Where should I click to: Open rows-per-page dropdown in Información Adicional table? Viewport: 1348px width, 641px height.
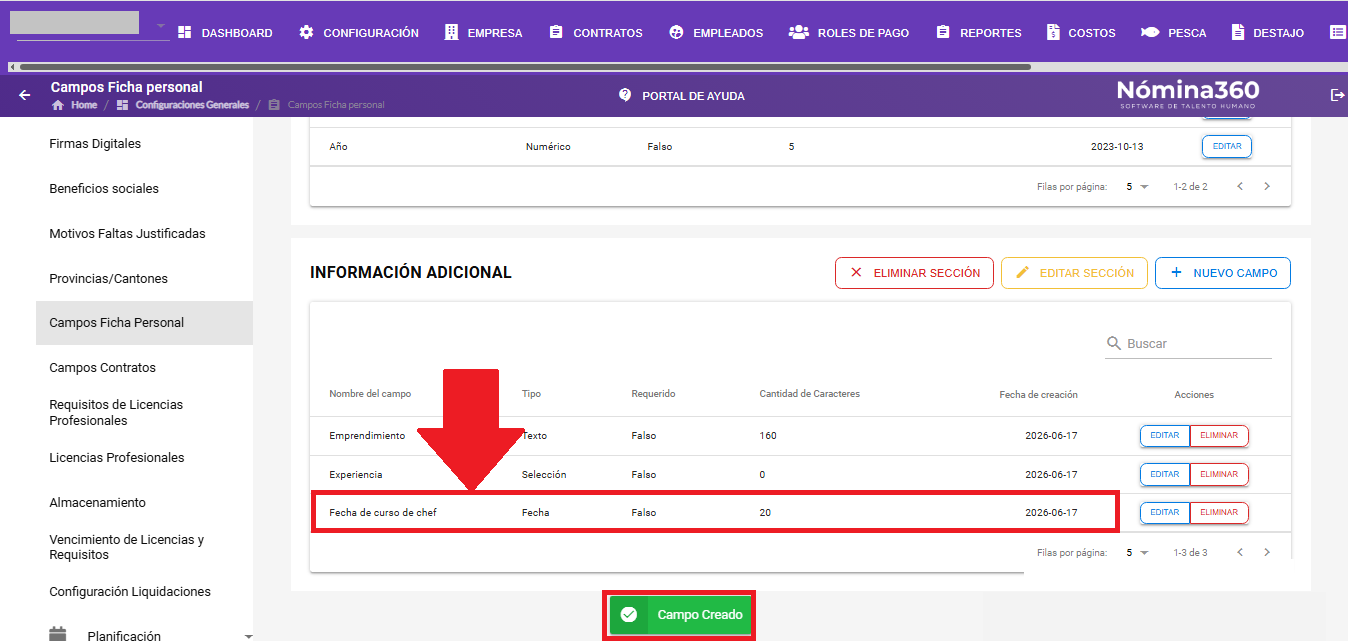pyautogui.click(x=1138, y=553)
